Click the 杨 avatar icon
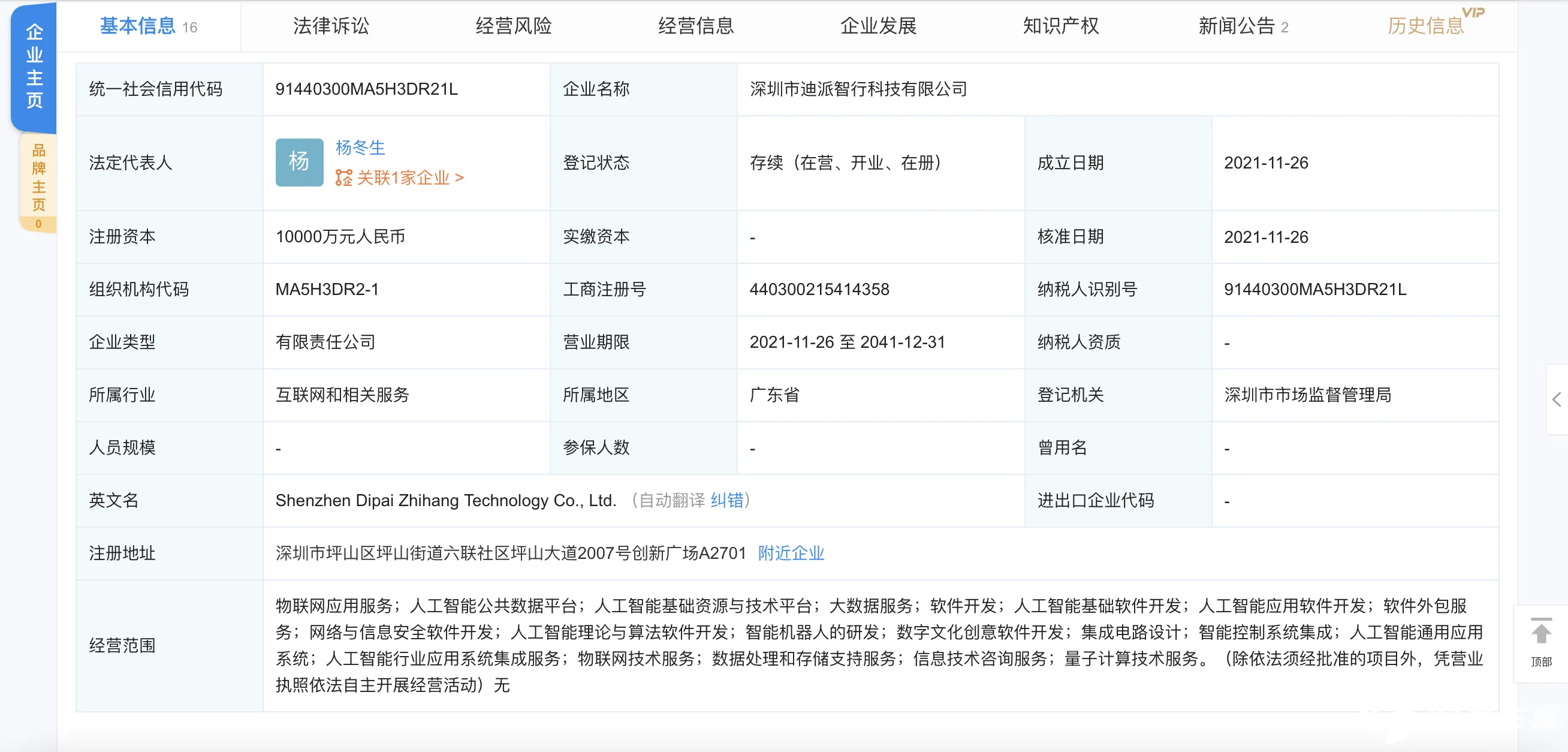The width and height of the screenshot is (1568, 752). (x=300, y=162)
